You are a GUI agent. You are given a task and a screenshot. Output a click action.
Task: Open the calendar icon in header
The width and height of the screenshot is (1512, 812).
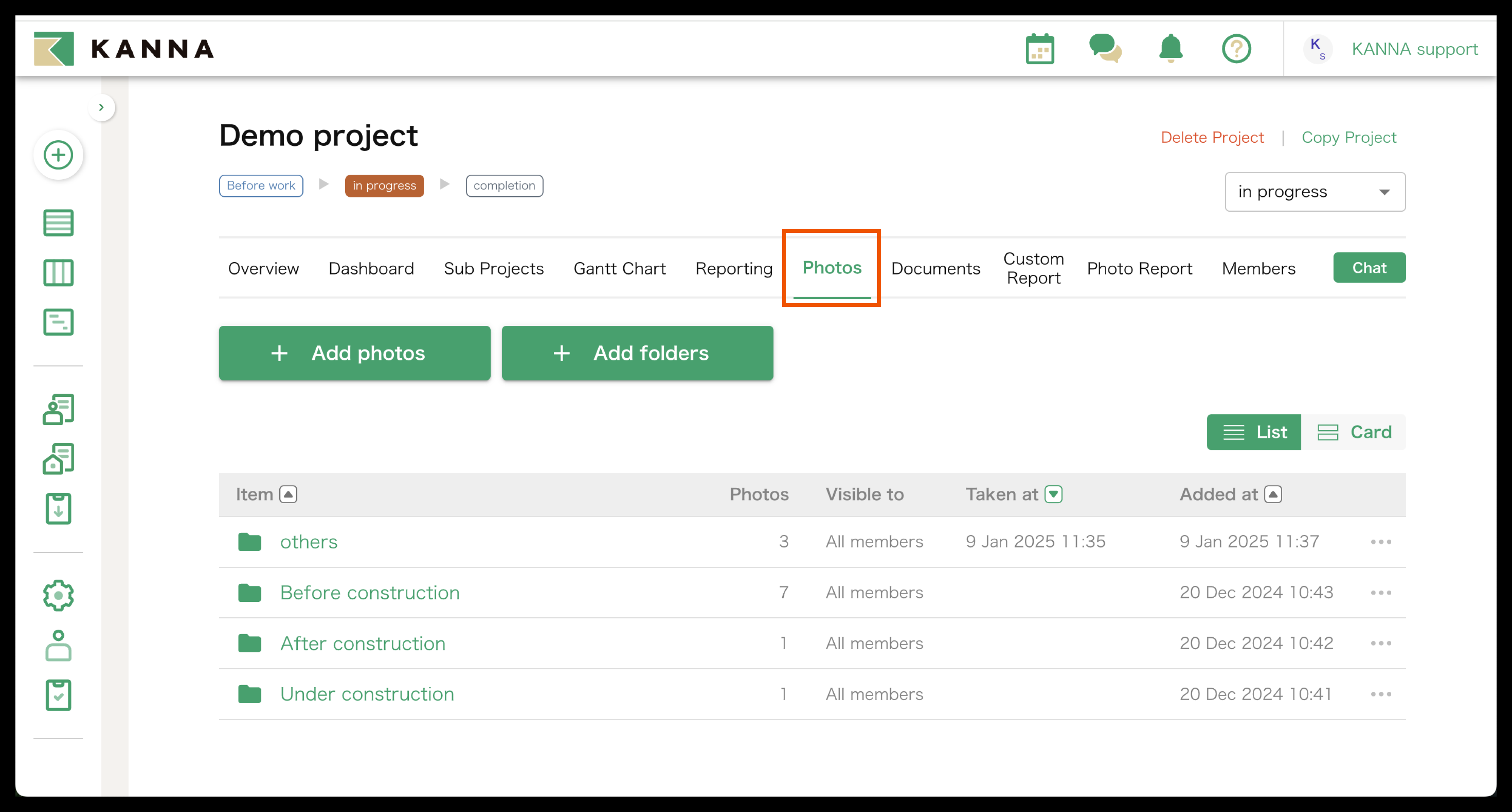click(x=1039, y=49)
